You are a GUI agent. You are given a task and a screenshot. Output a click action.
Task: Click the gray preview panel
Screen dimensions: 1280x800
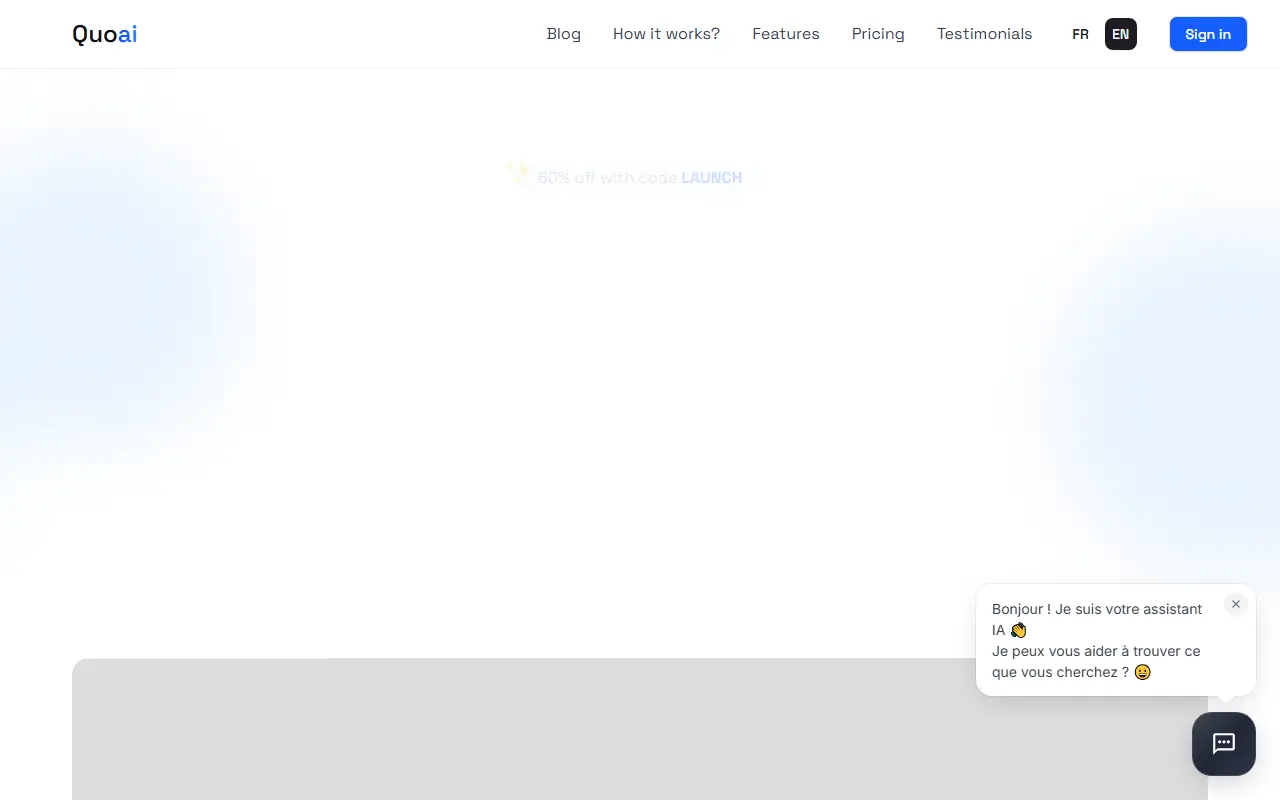[x=640, y=729]
